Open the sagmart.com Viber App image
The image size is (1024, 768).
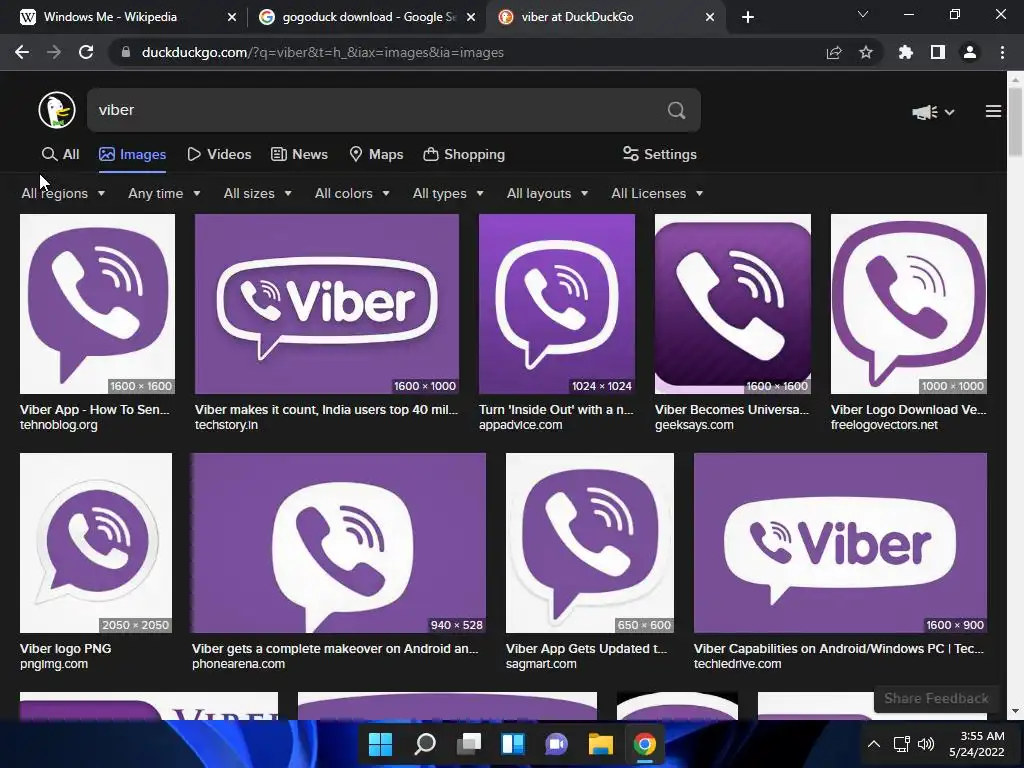(590, 543)
